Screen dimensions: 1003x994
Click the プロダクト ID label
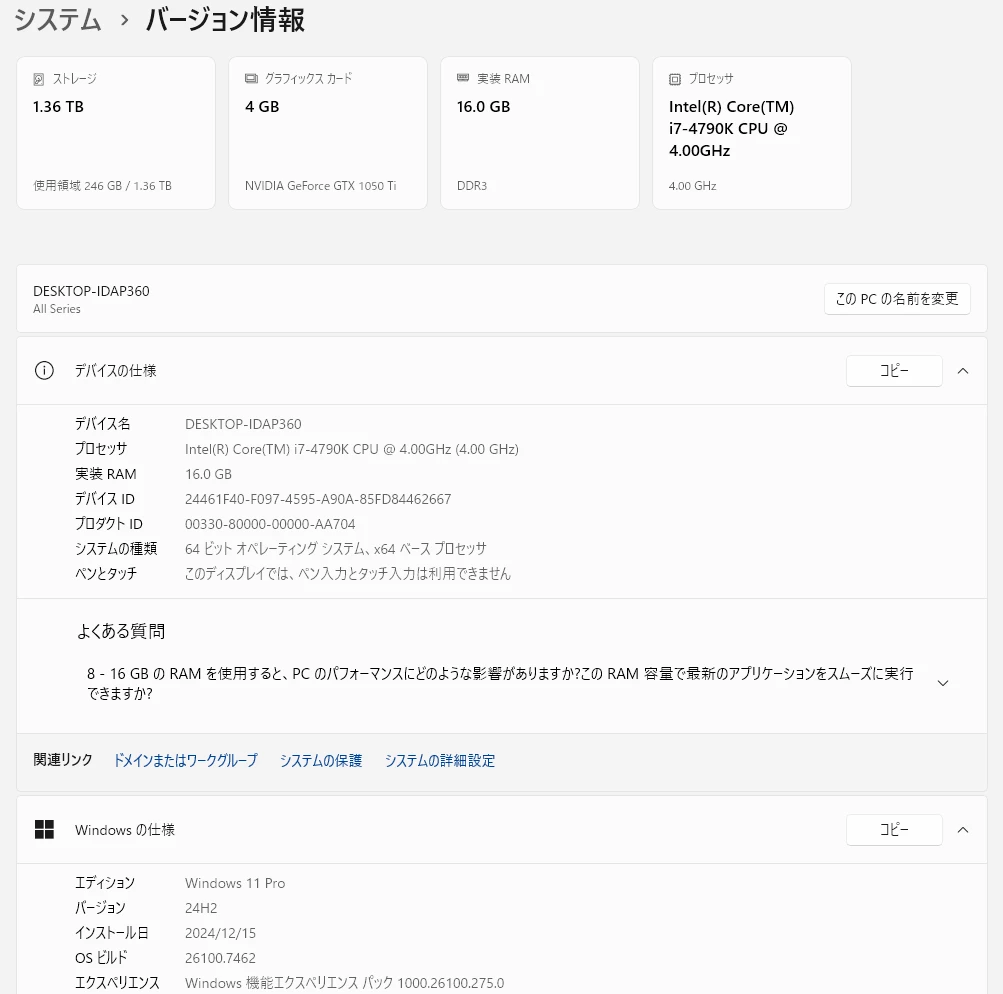tap(109, 524)
